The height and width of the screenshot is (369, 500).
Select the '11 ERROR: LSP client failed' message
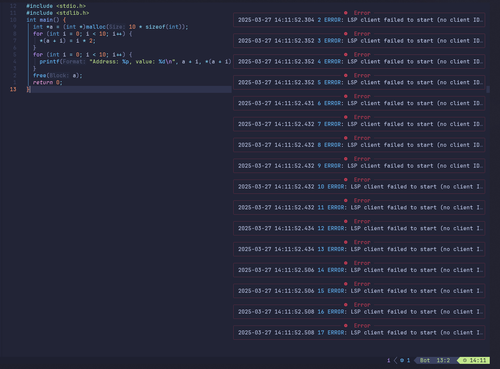360,207
